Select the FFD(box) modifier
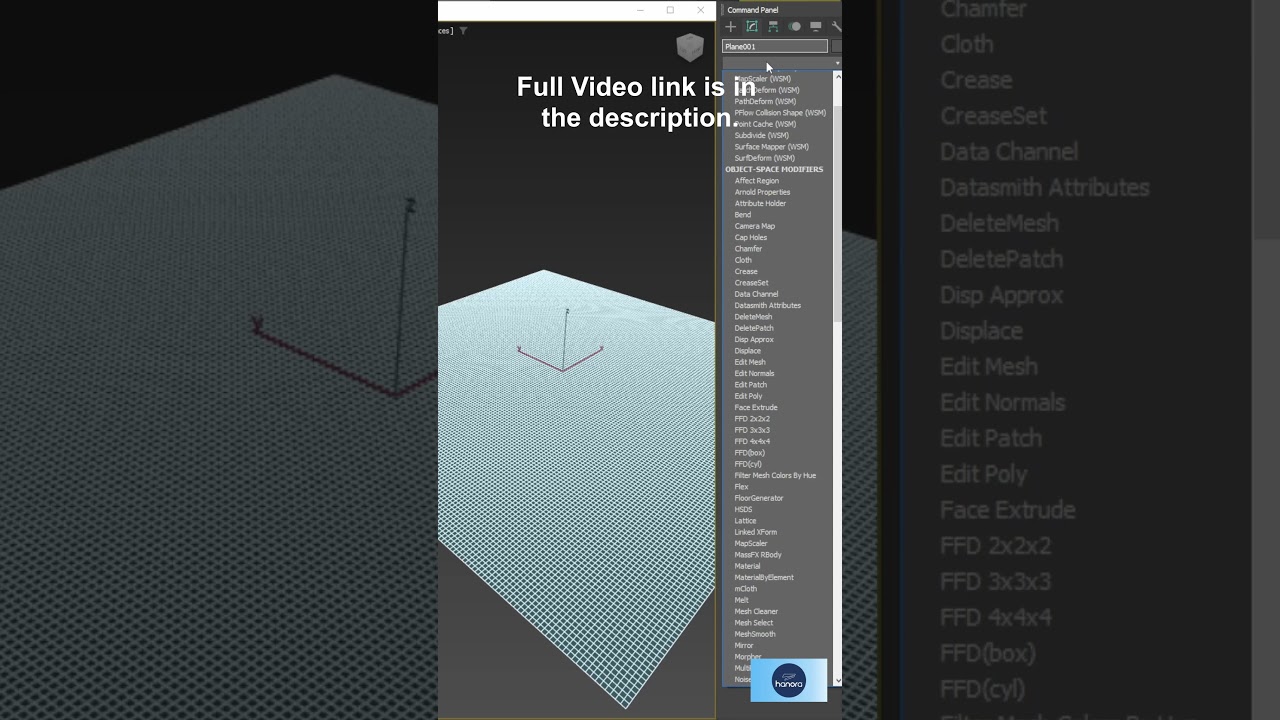Image resolution: width=1280 pixels, height=720 pixels. click(x=749, y=453)
